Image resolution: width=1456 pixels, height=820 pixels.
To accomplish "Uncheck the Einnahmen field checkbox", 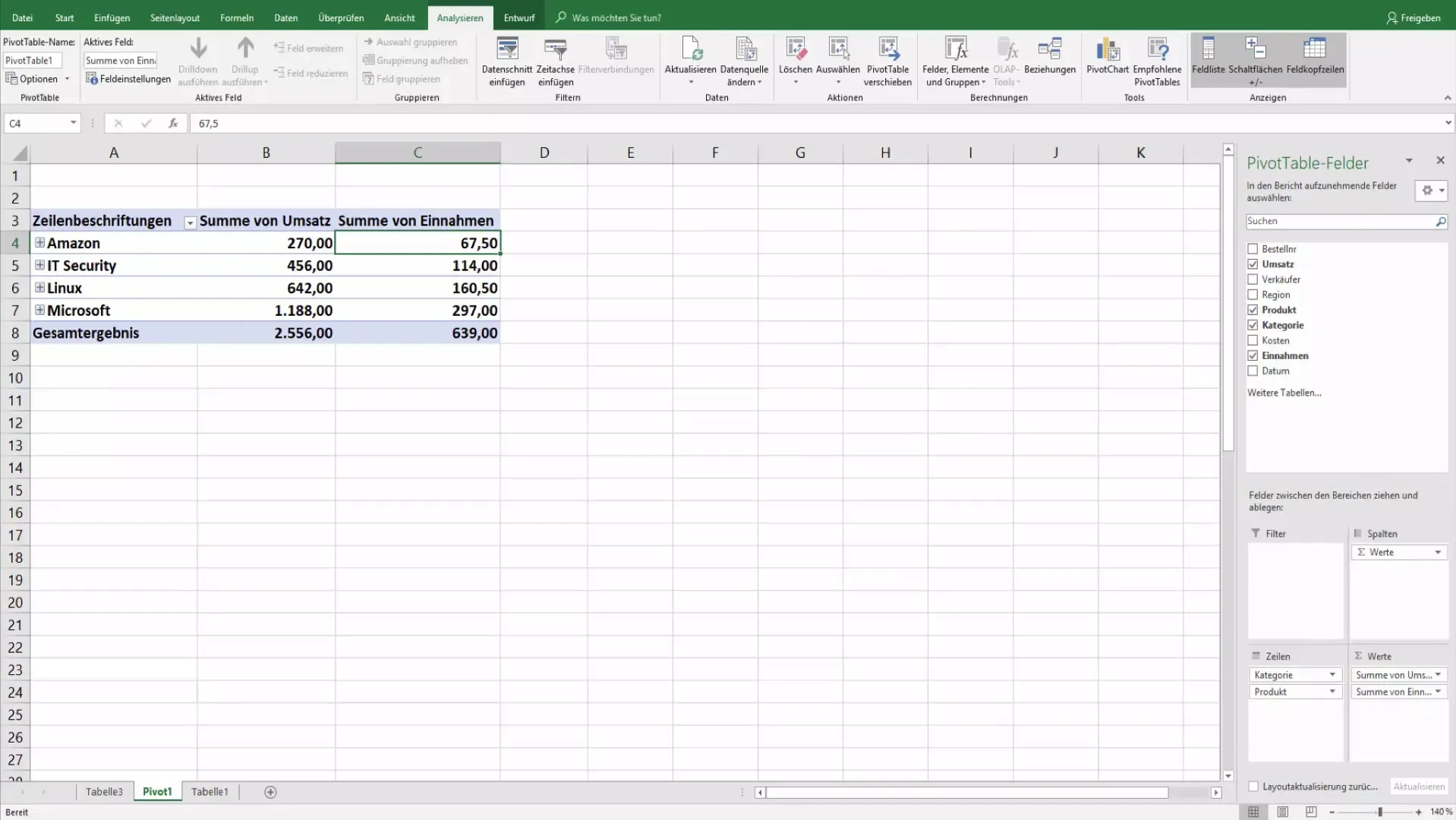I will 1253,355.
